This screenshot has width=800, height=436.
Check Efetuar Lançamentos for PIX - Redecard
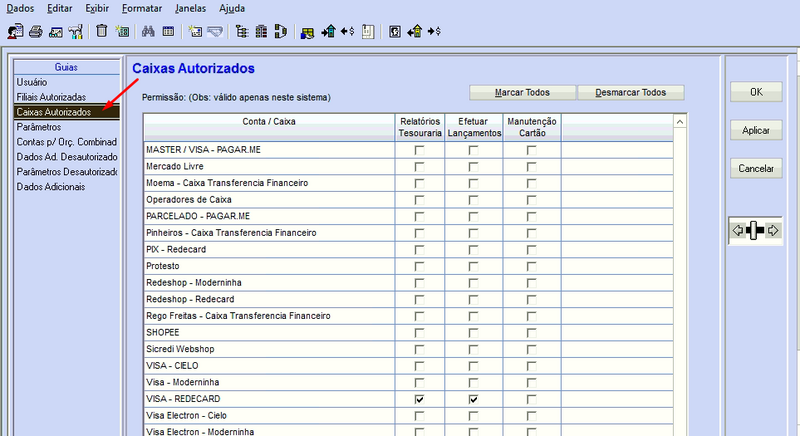tap(473, 250)
